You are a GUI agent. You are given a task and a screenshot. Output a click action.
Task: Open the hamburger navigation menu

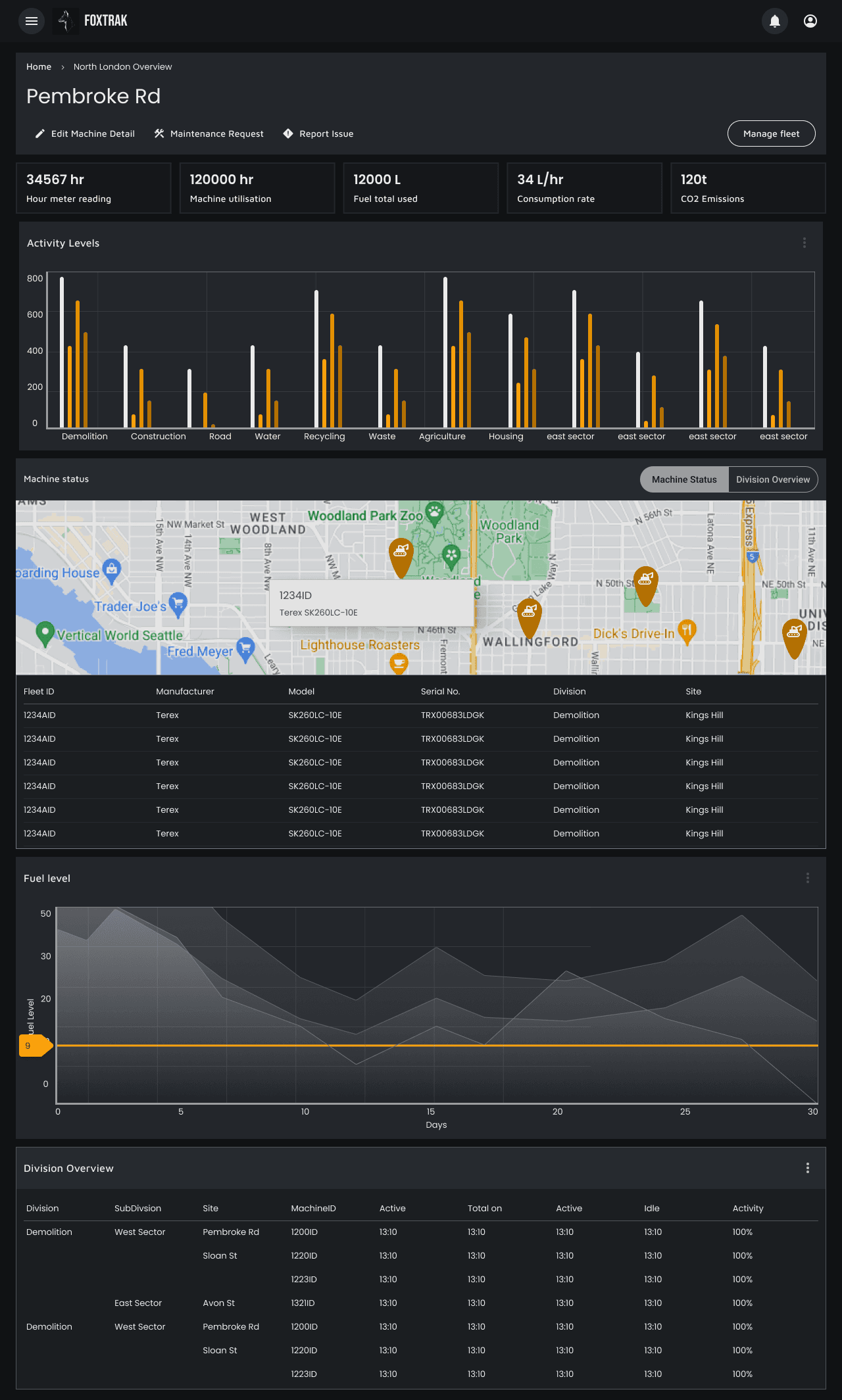pyautogui.click(x=31, y=21)
